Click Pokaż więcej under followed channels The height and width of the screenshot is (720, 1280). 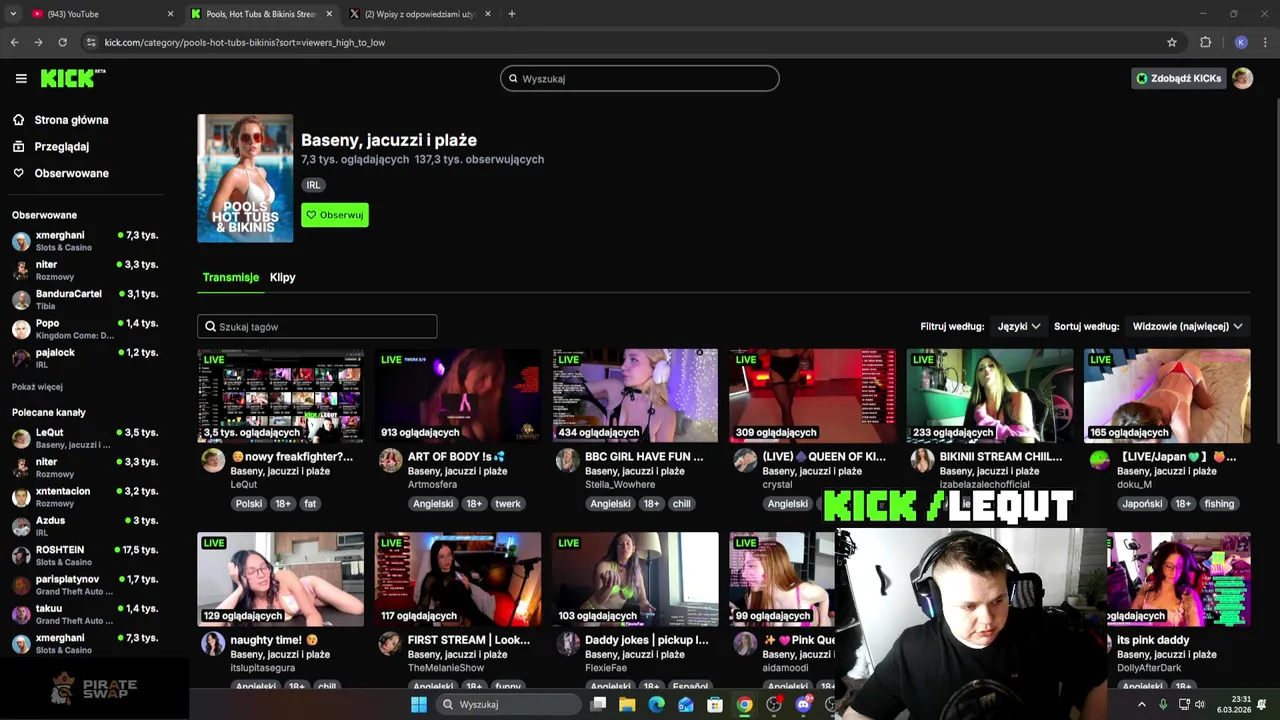[x=37, y=387]
